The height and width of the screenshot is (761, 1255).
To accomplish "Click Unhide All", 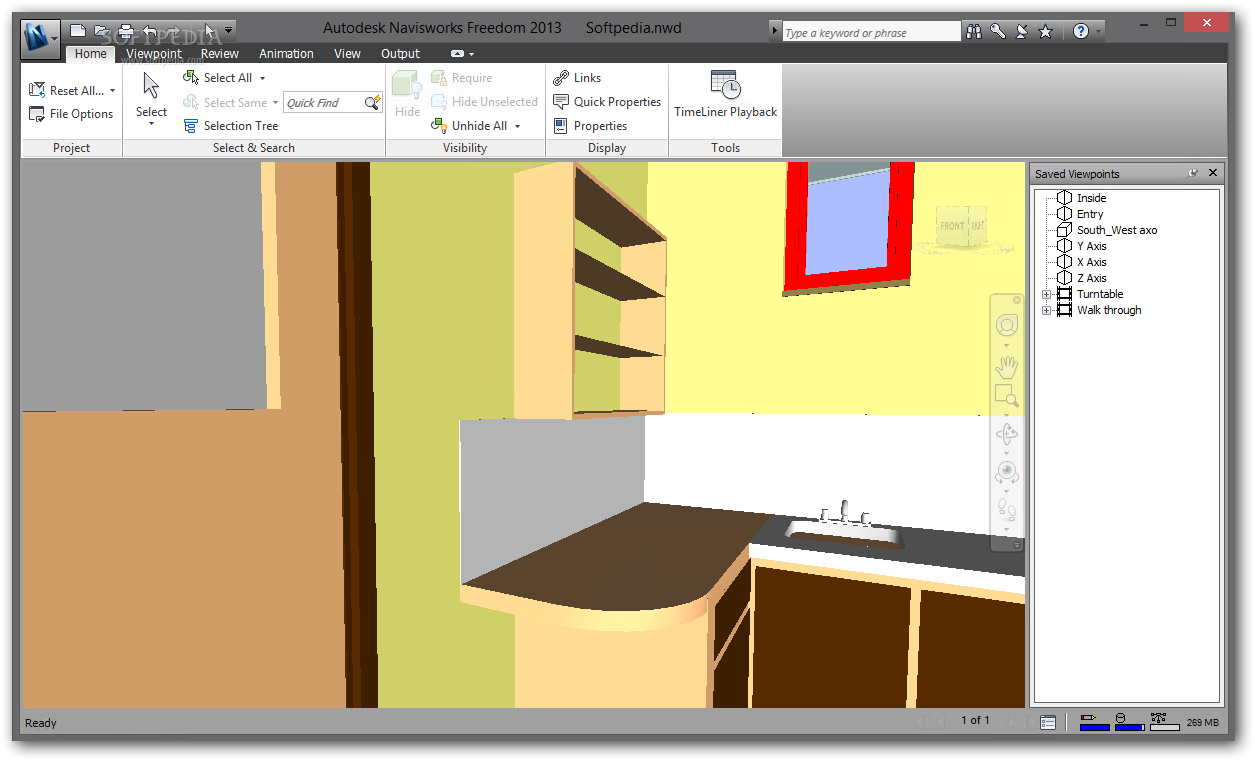I will point(469,126).
